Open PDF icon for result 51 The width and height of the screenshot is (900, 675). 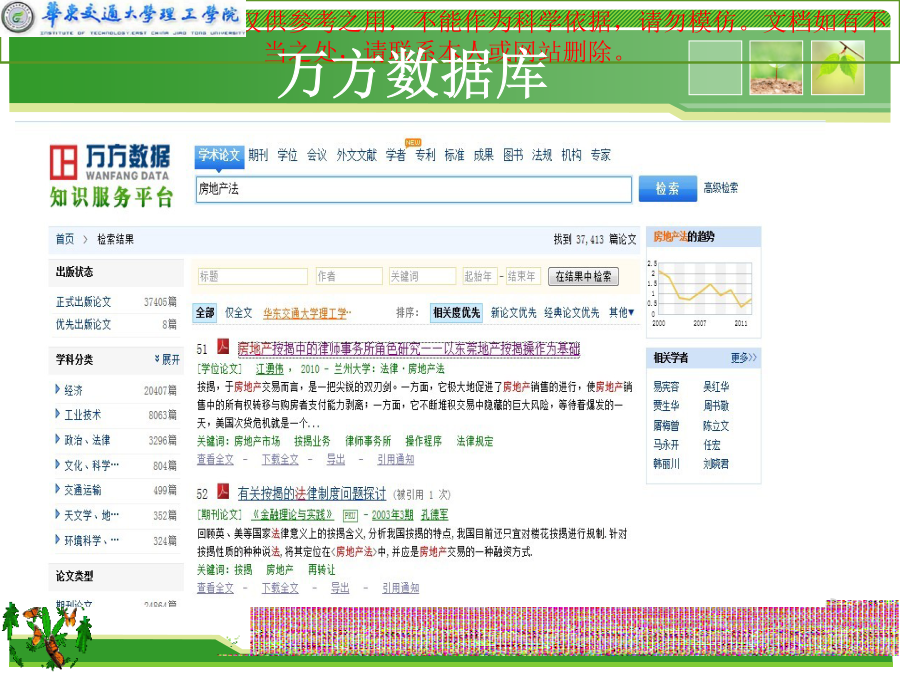223,347
